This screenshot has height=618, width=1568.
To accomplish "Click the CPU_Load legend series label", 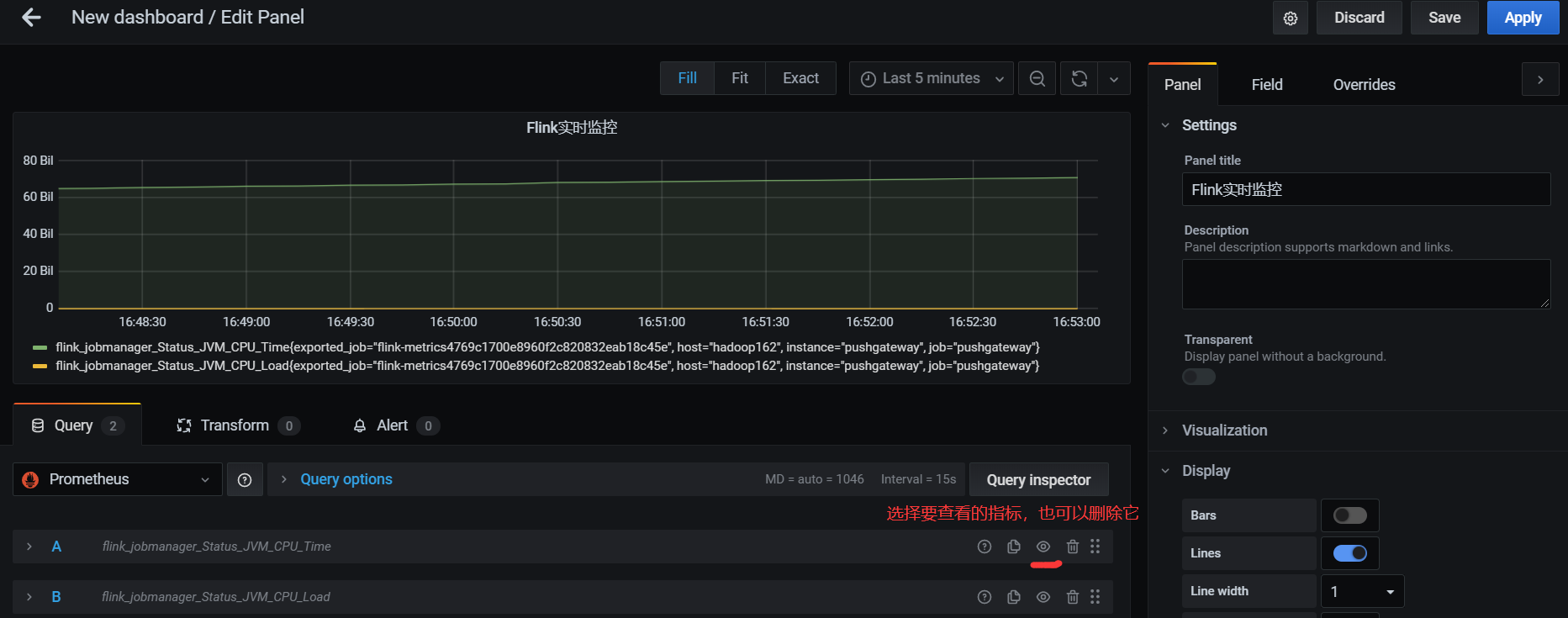I will 547,366.
